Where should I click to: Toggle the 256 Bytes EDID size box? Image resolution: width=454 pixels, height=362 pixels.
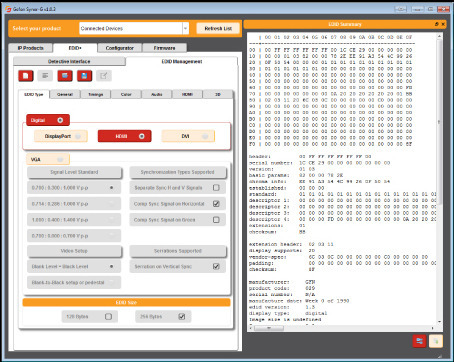(x=182, y=316)
